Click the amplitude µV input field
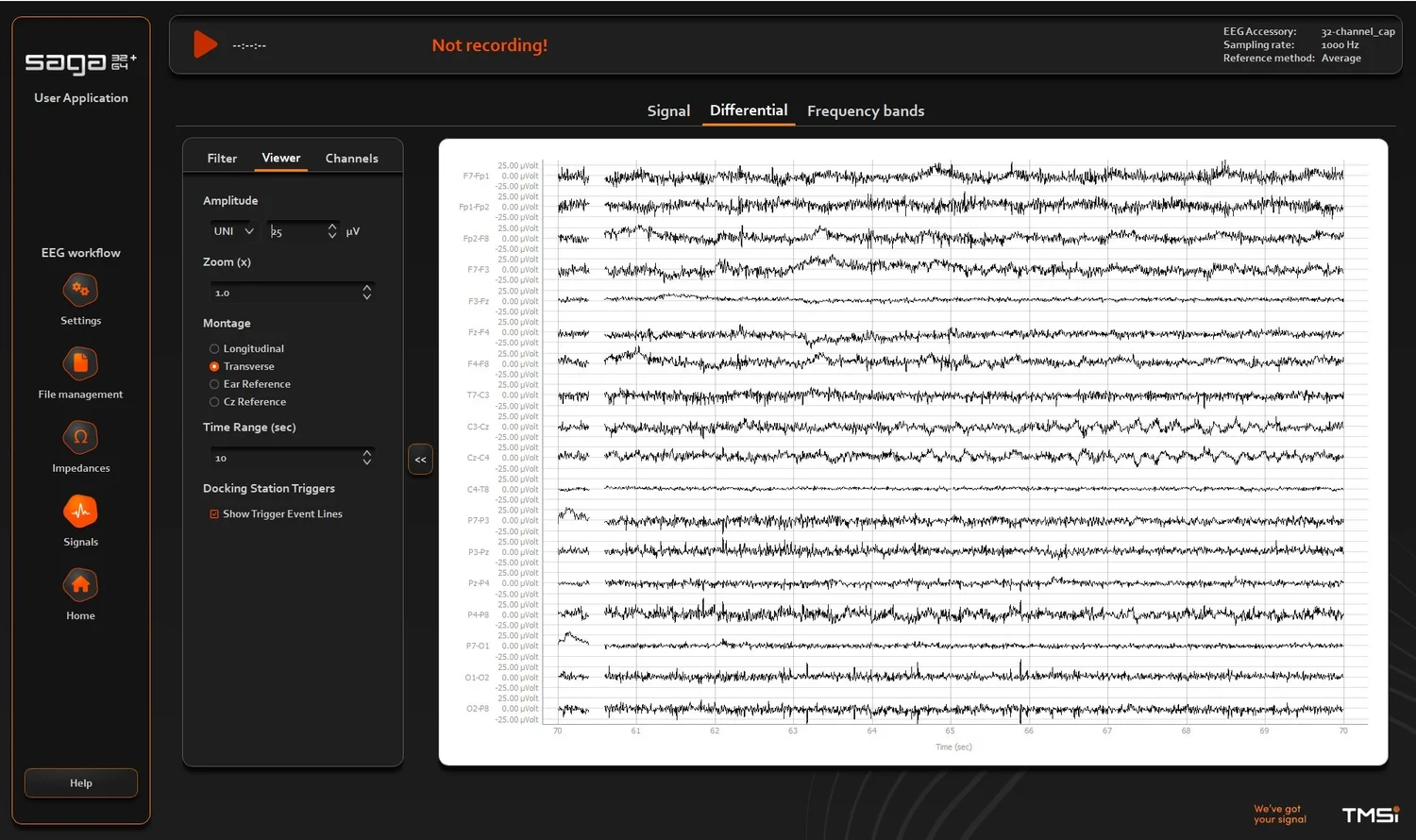 pyautogui.click(x=304, y=231)
